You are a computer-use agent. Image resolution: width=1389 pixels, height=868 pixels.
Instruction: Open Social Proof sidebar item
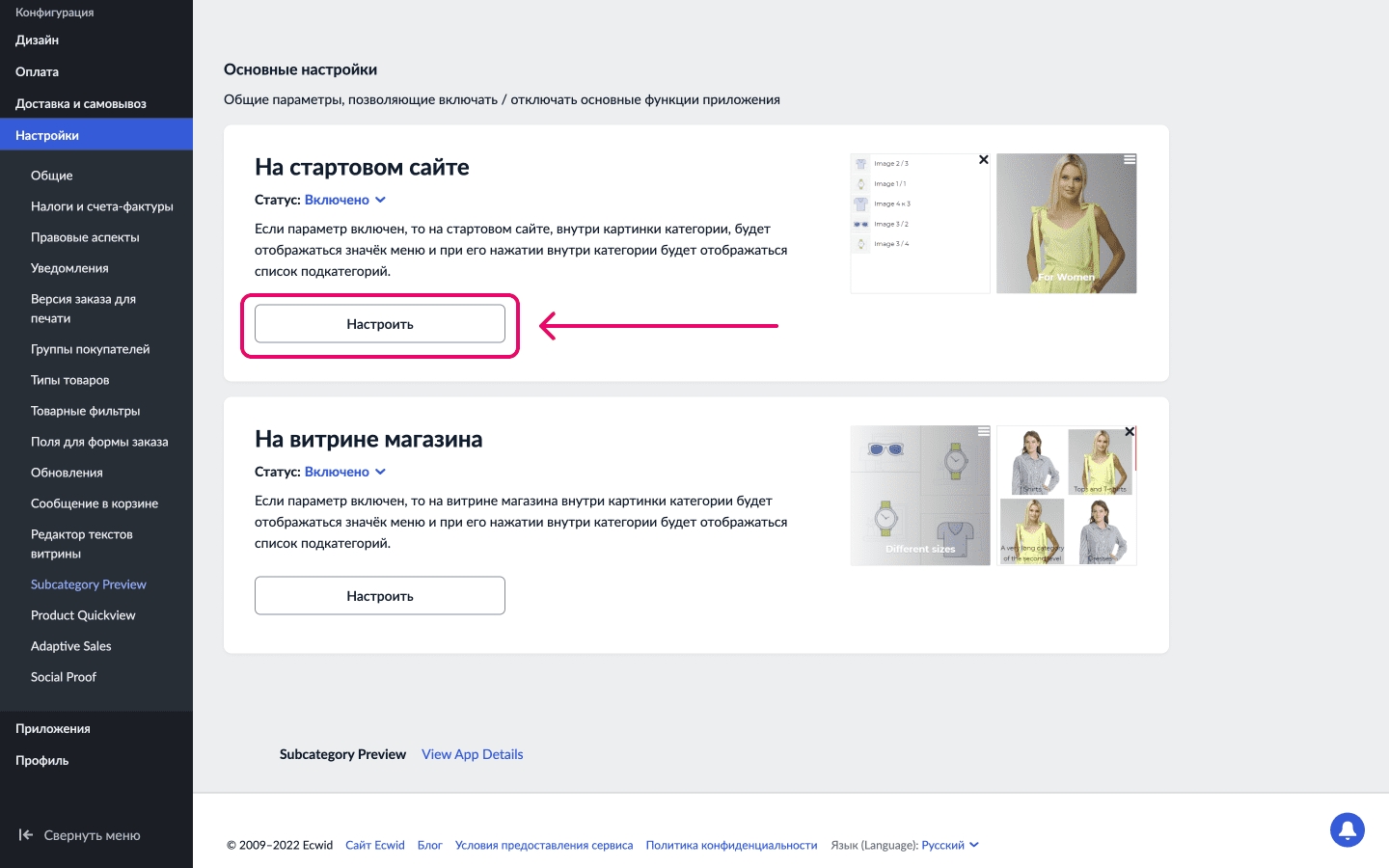tap(64, 677)
